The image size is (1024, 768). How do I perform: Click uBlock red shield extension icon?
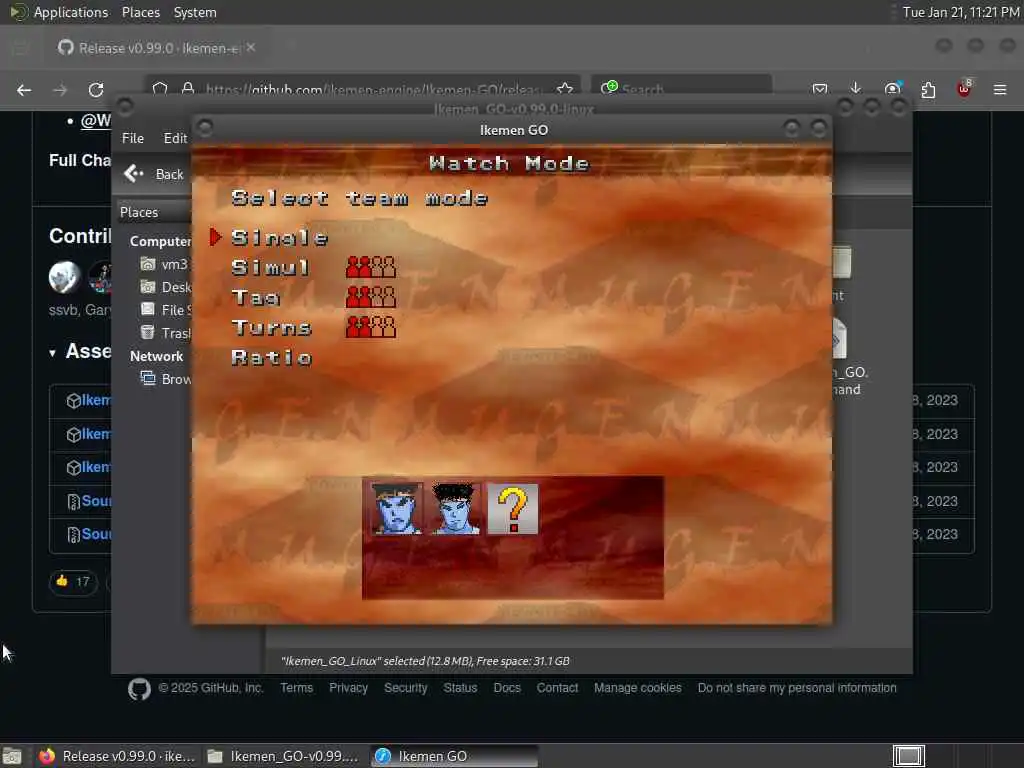964,89
